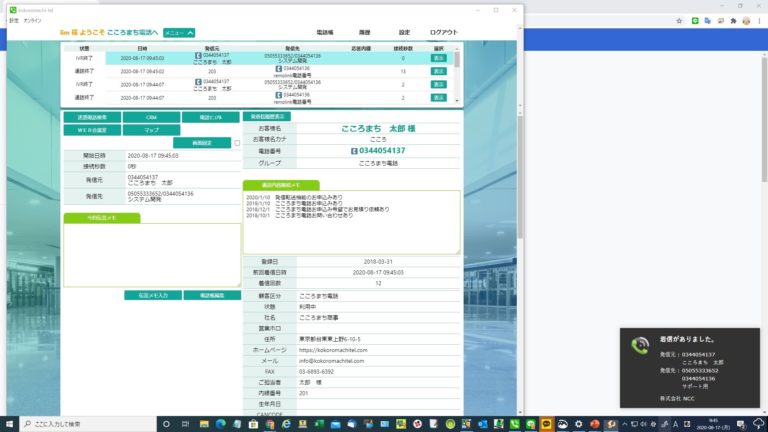768x432 pixels.
Task: Click the IME A indicator in tray
Action: tap(676, 424)
